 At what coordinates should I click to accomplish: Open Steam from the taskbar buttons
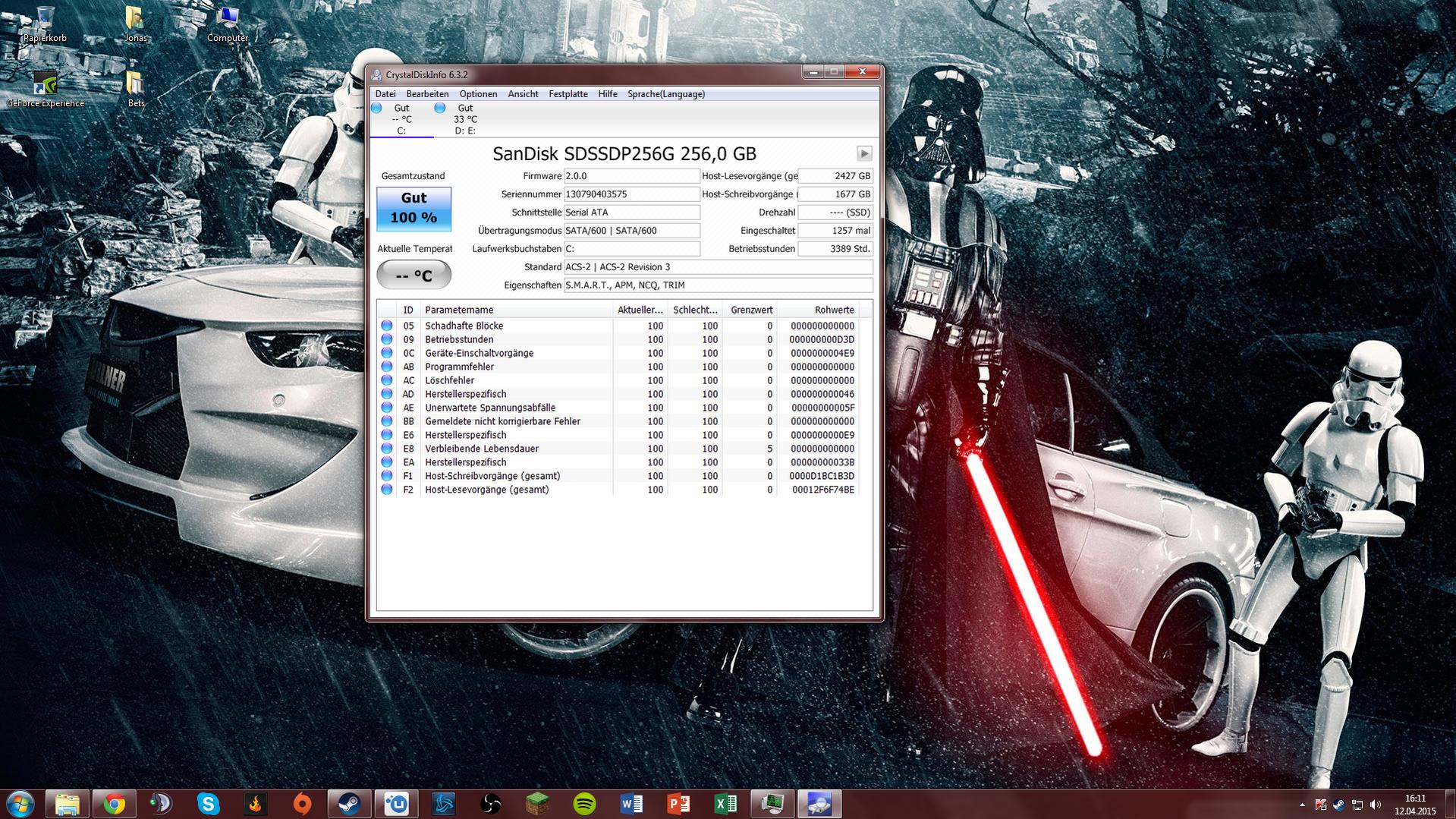pos(349,804)
